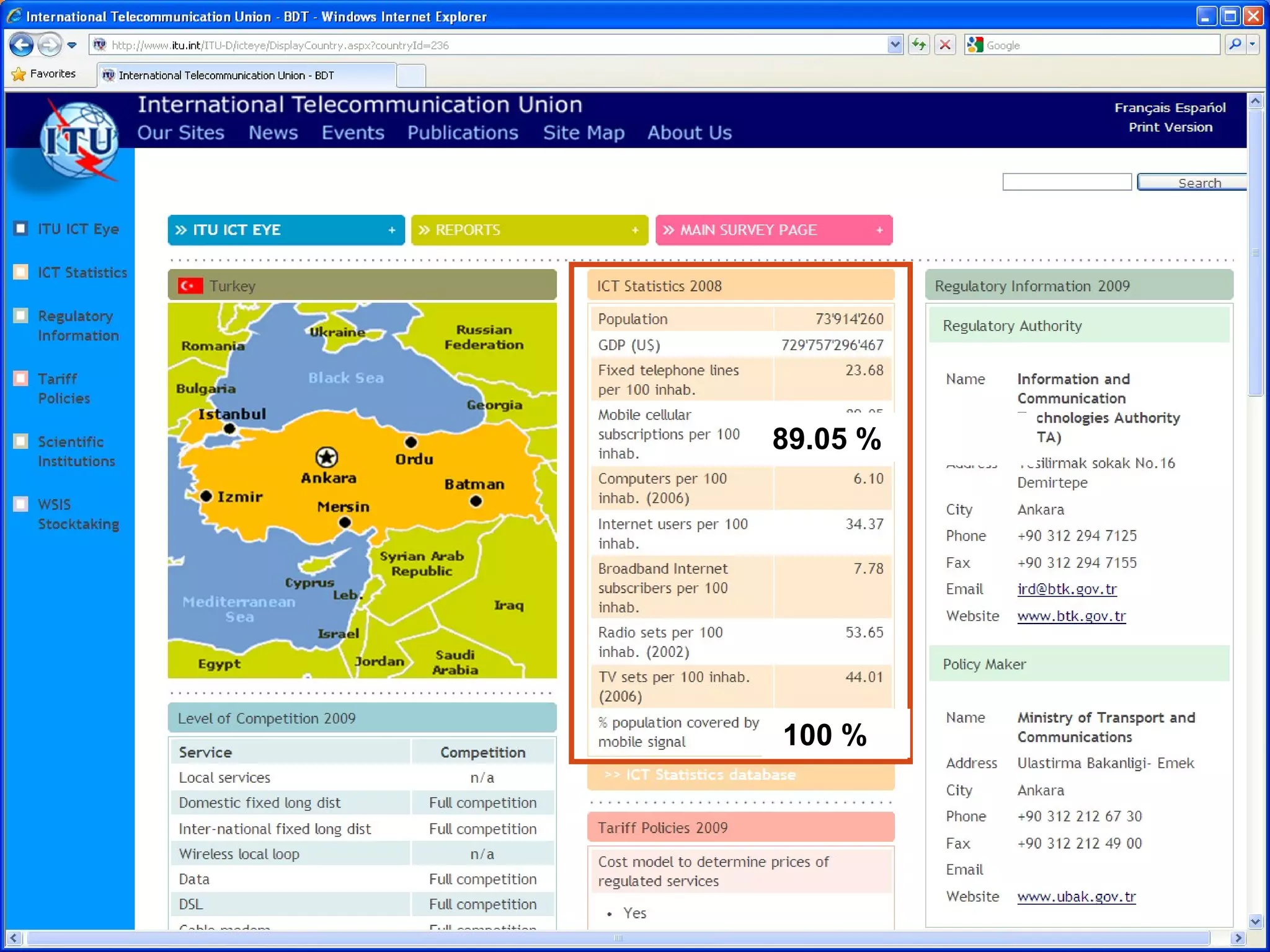1270x952 pixels.
Task: Toggle the ITU ICT Eye sidebar checkbox
Action: 21,229
